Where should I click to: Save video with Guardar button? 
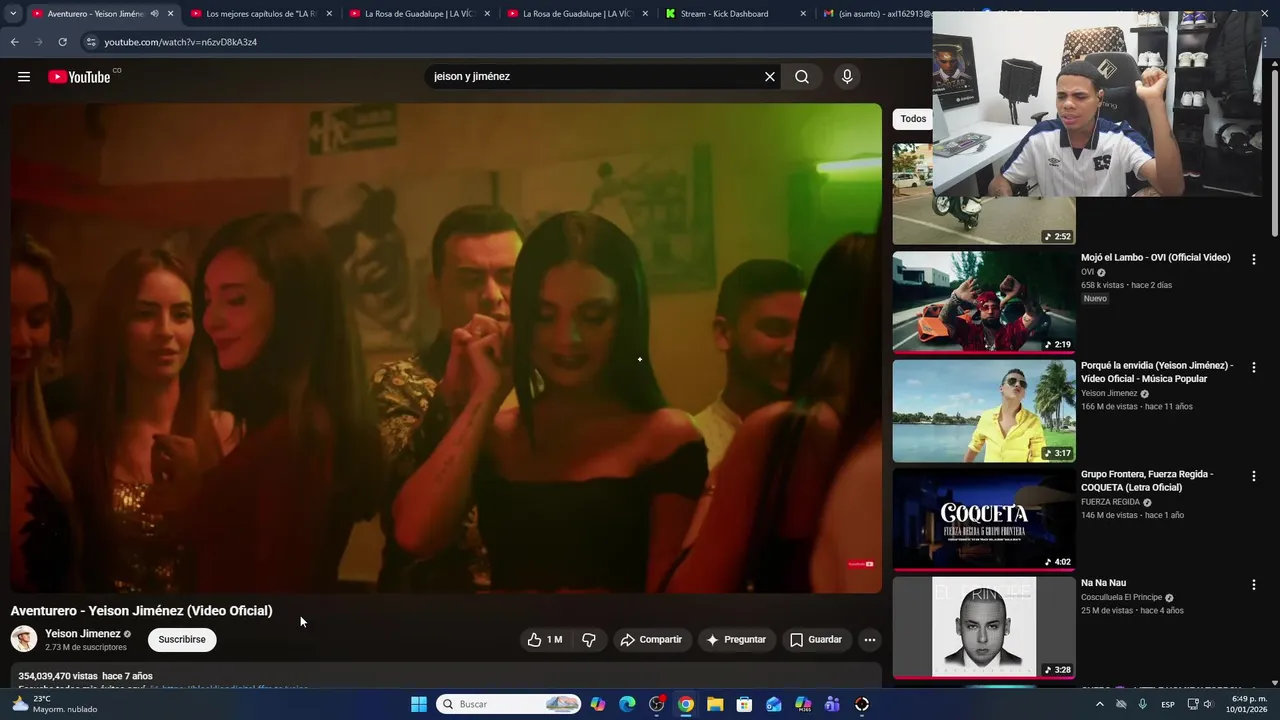[x=816, y=640]
